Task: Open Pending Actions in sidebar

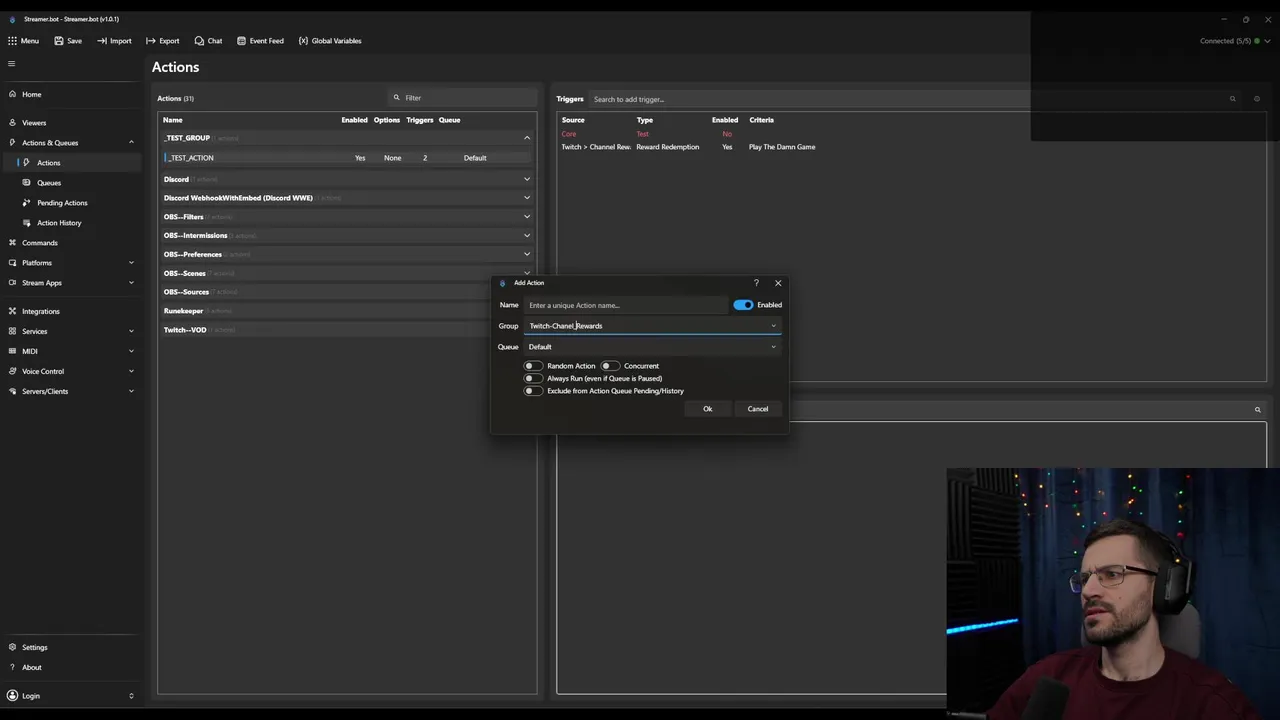Action: [62, 203]
